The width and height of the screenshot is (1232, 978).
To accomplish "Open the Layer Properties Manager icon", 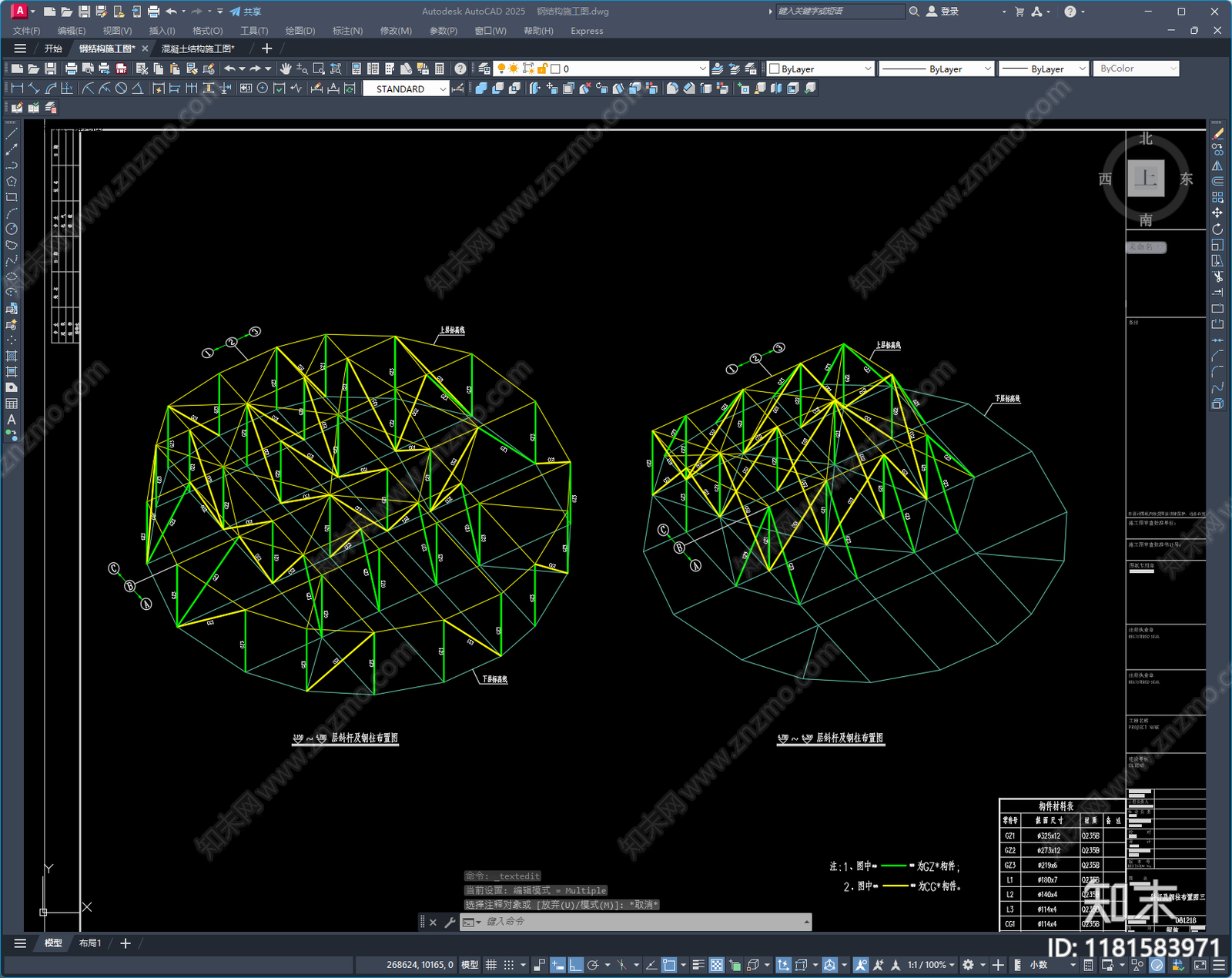I will click(x=484, y=69).
